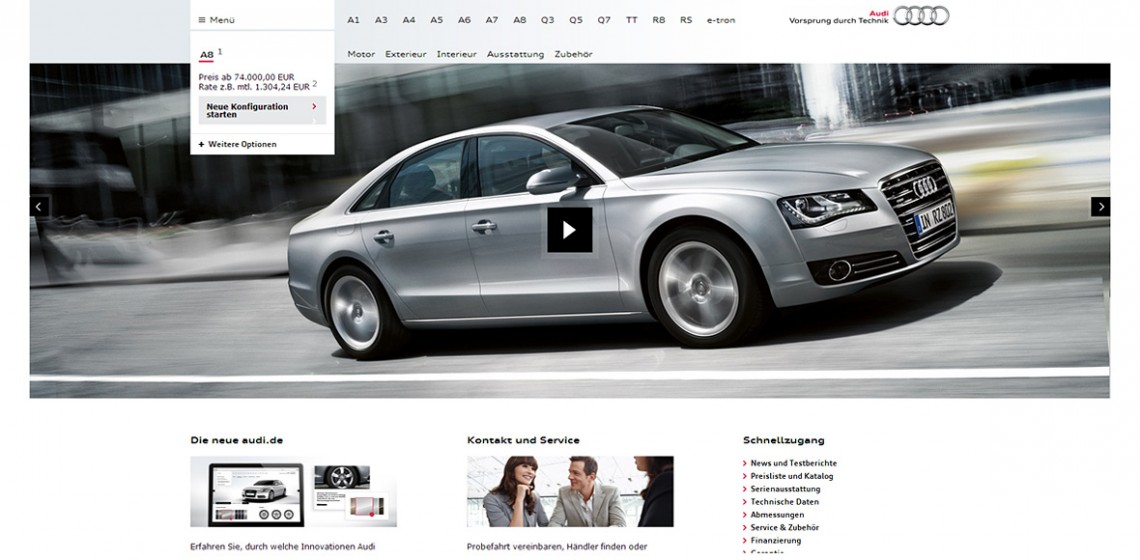Click the Rate z.B. mtl. 1.304,24 EUR text
The height and width of the screenshot is (560, 1140).
tap(254, 87)
